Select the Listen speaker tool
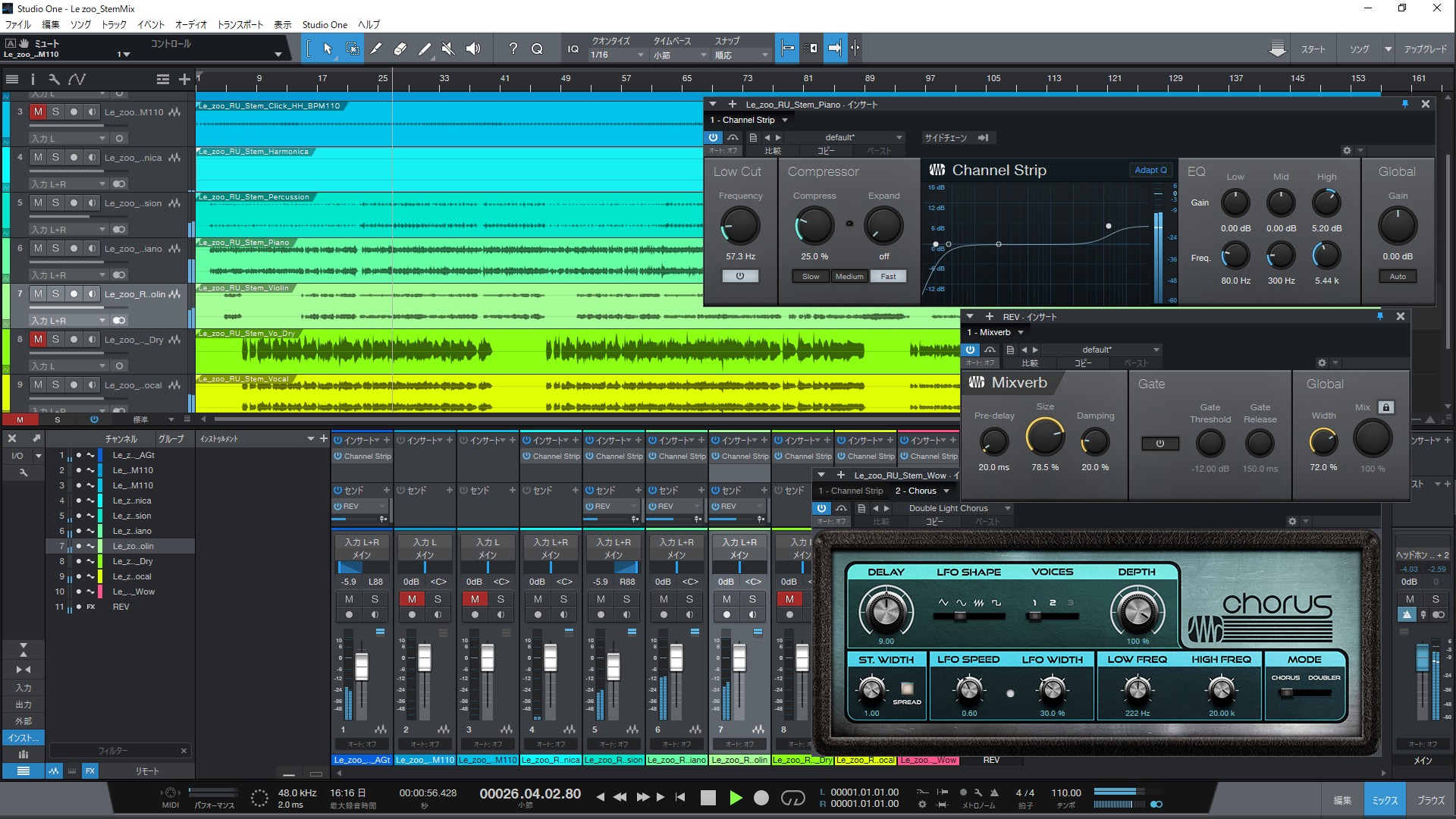 (473, 49)
